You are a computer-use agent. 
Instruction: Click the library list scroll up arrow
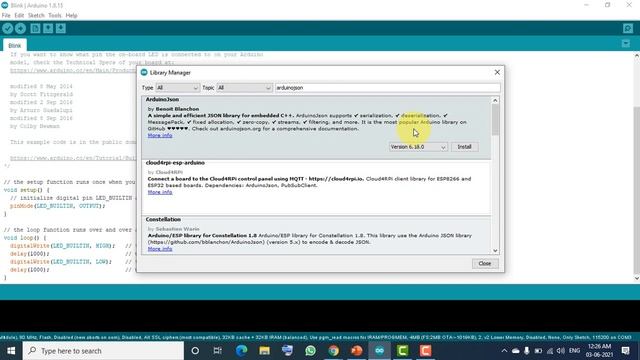click(495, 100)
